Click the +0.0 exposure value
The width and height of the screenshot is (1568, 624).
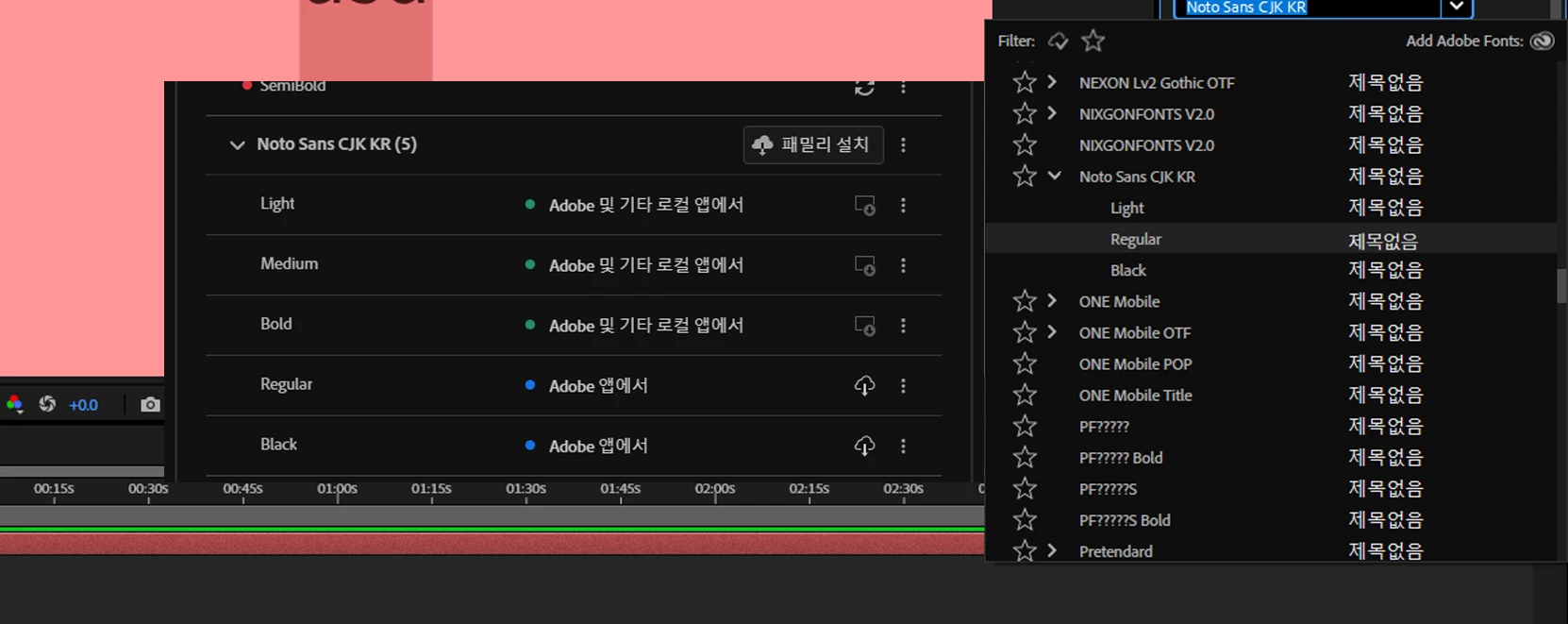tap(83, 405)
